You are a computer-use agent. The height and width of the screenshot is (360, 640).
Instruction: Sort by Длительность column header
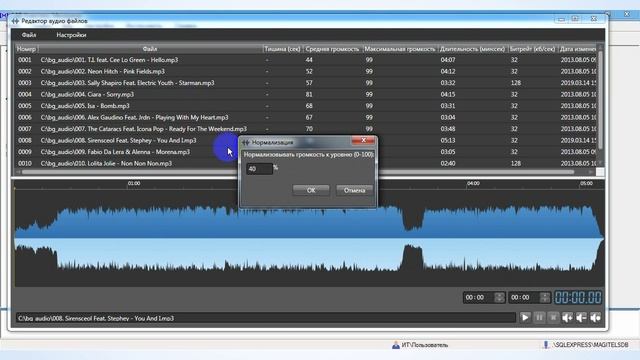coord(473,49)
